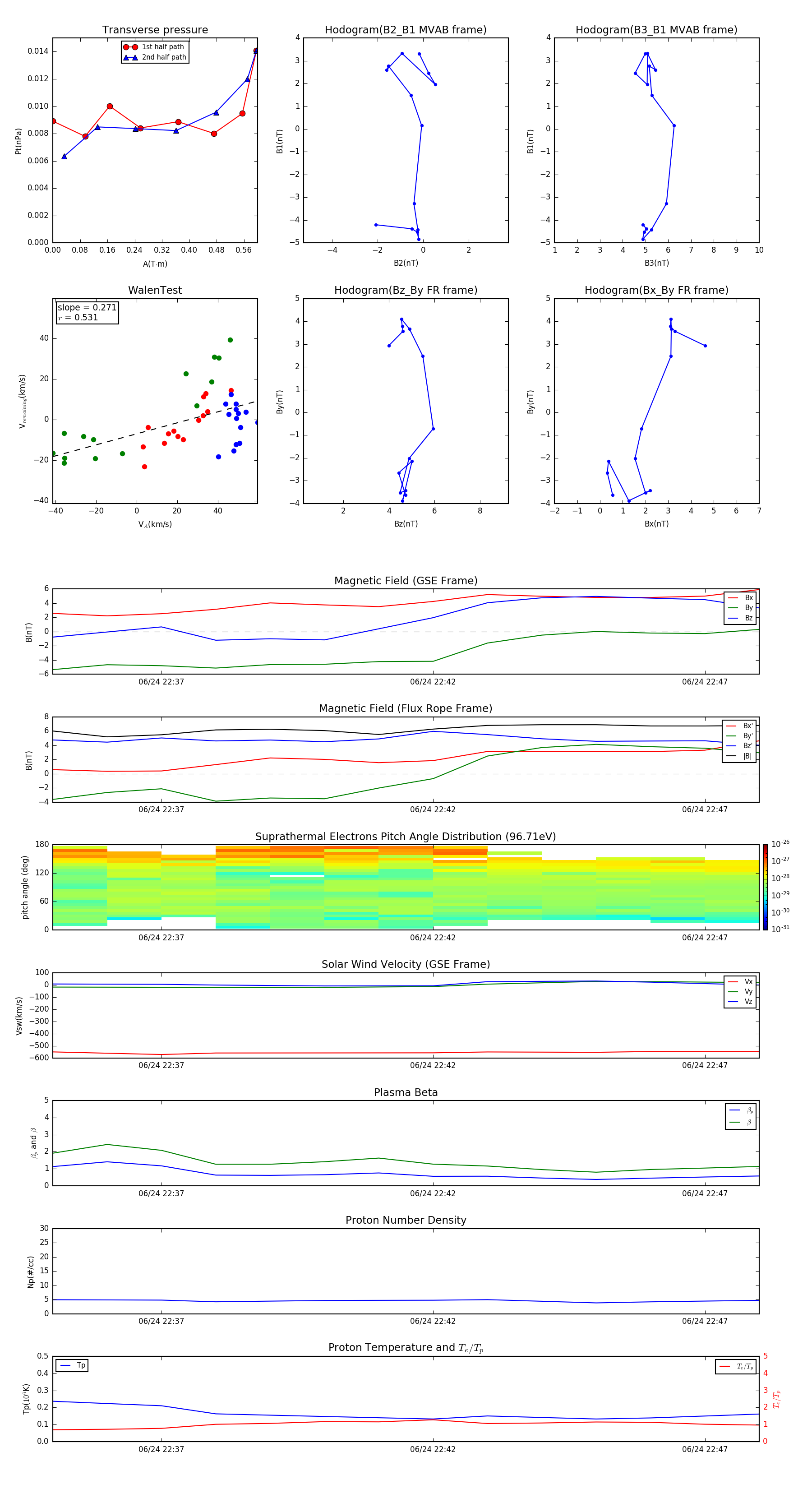Click the 'Hodogram(B2_B1 MVAB frame)' title

point(406,30)
